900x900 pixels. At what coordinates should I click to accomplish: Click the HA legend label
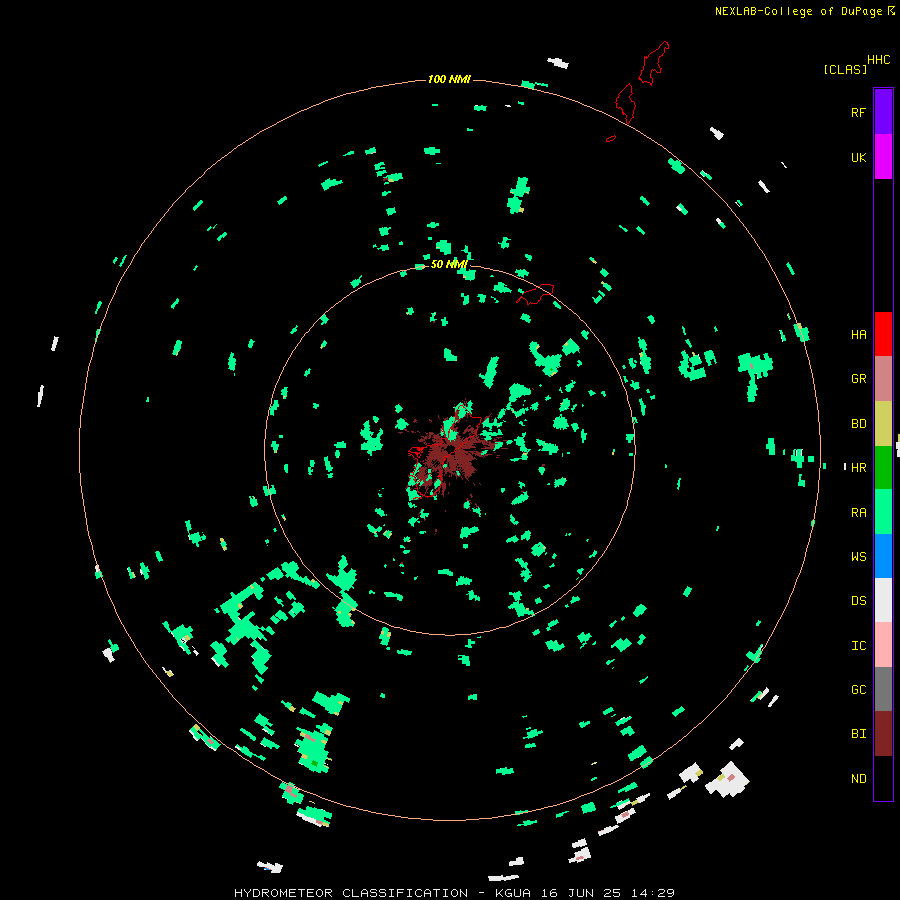click(x=858, y=335)
